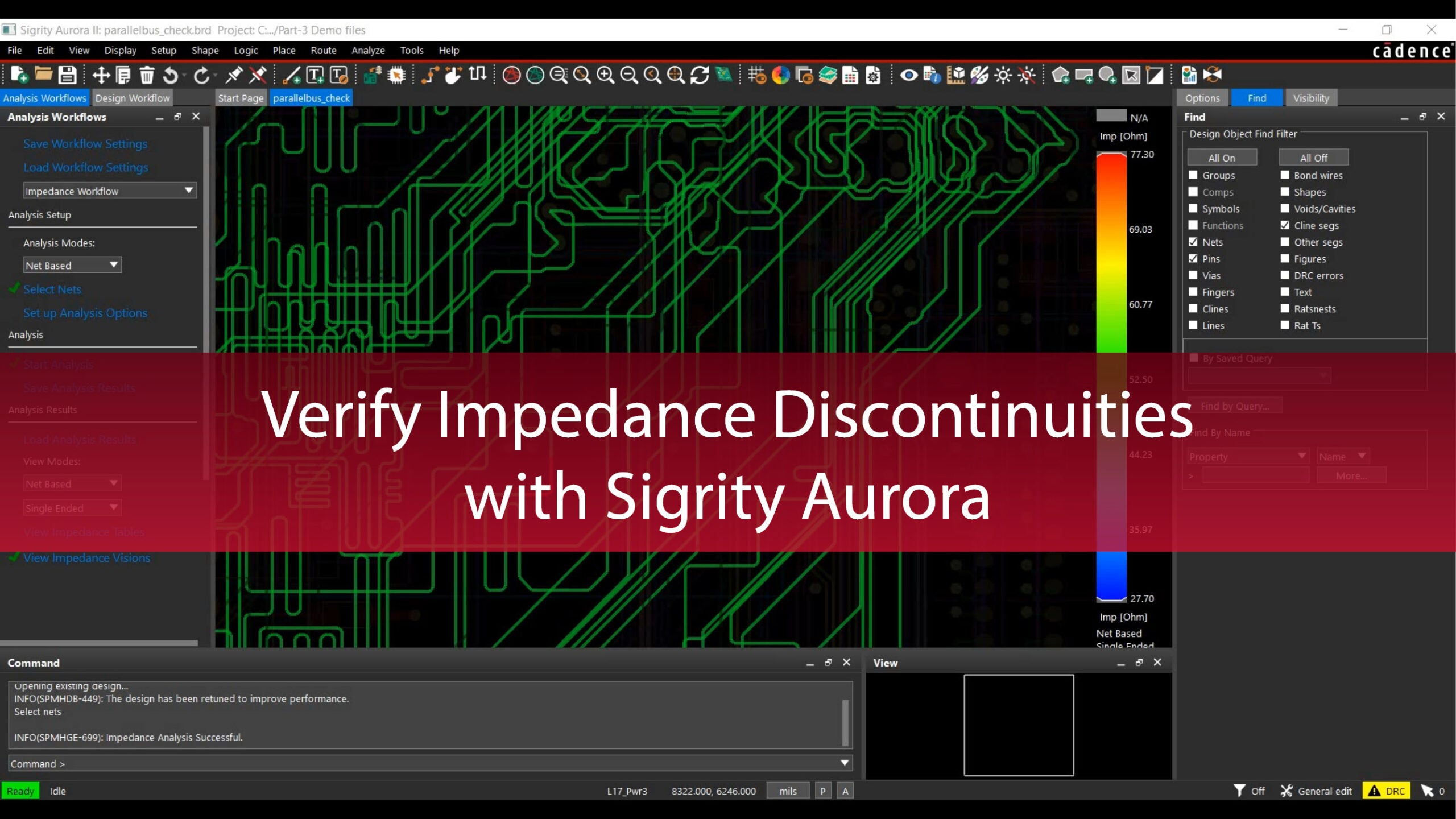Uncheck the Pins checkbox
This screenshot has height=819, width=1456.
[x=1193, y=258]
